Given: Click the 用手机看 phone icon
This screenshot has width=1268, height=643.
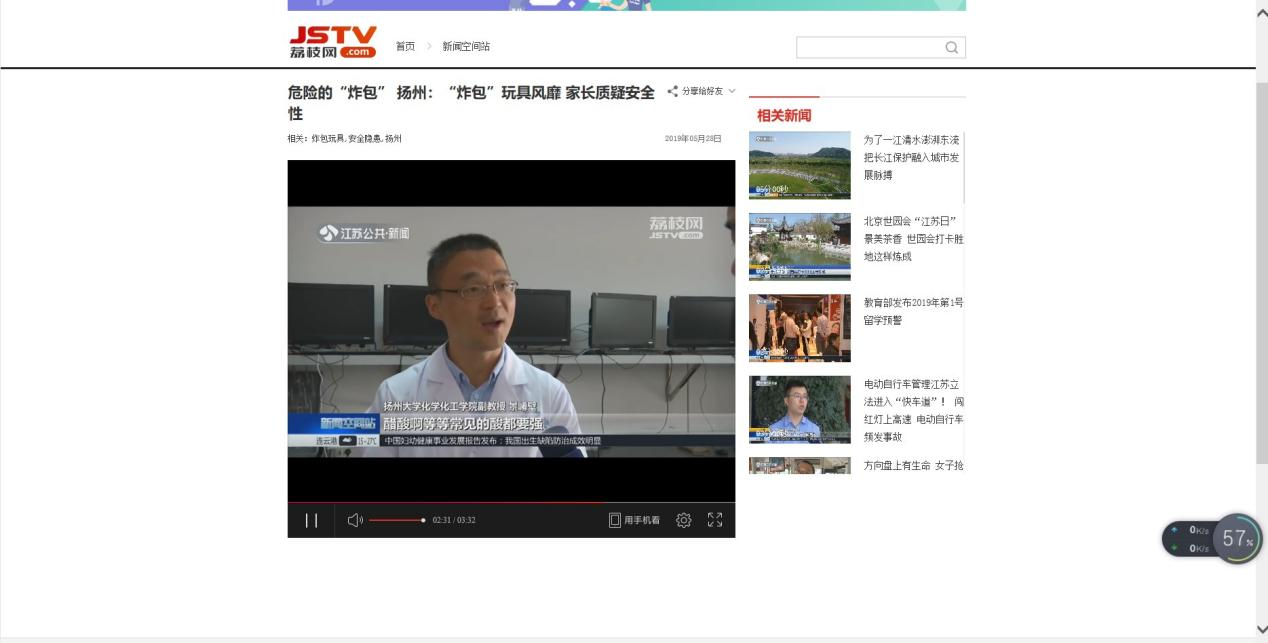Looking at the screenshot, I should pos(615,520).
